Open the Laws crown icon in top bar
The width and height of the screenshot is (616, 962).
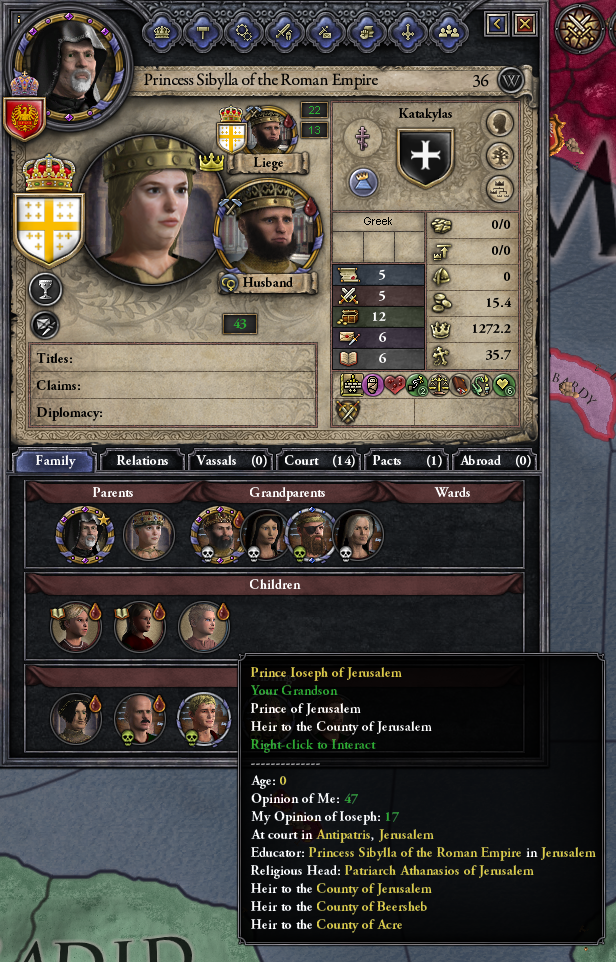point(162,31)
